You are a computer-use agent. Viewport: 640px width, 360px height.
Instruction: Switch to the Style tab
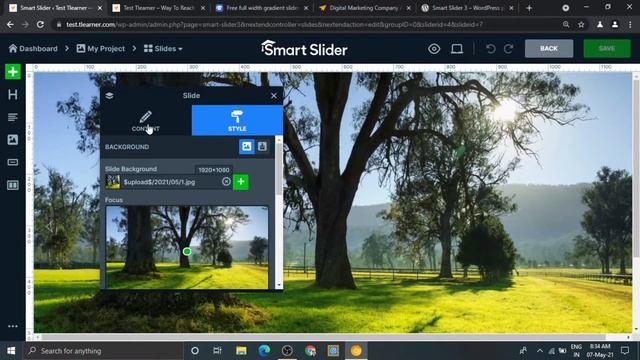point(237,120)
